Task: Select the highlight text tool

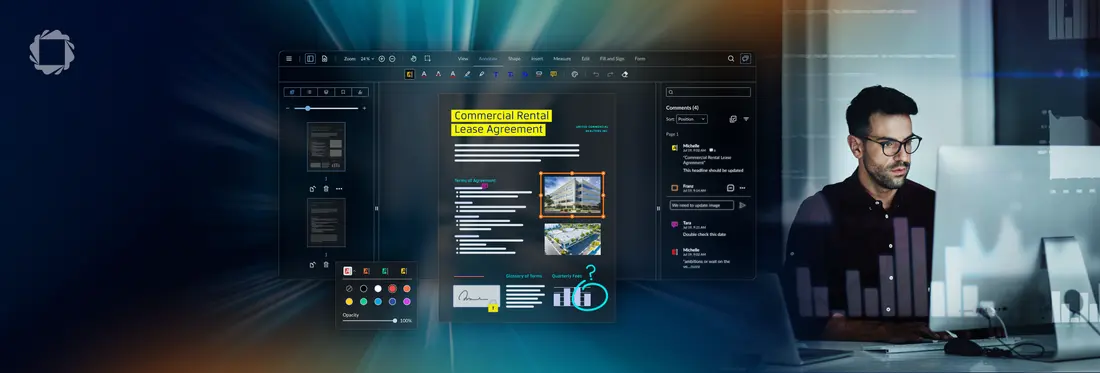Action: tap(410, 74)
